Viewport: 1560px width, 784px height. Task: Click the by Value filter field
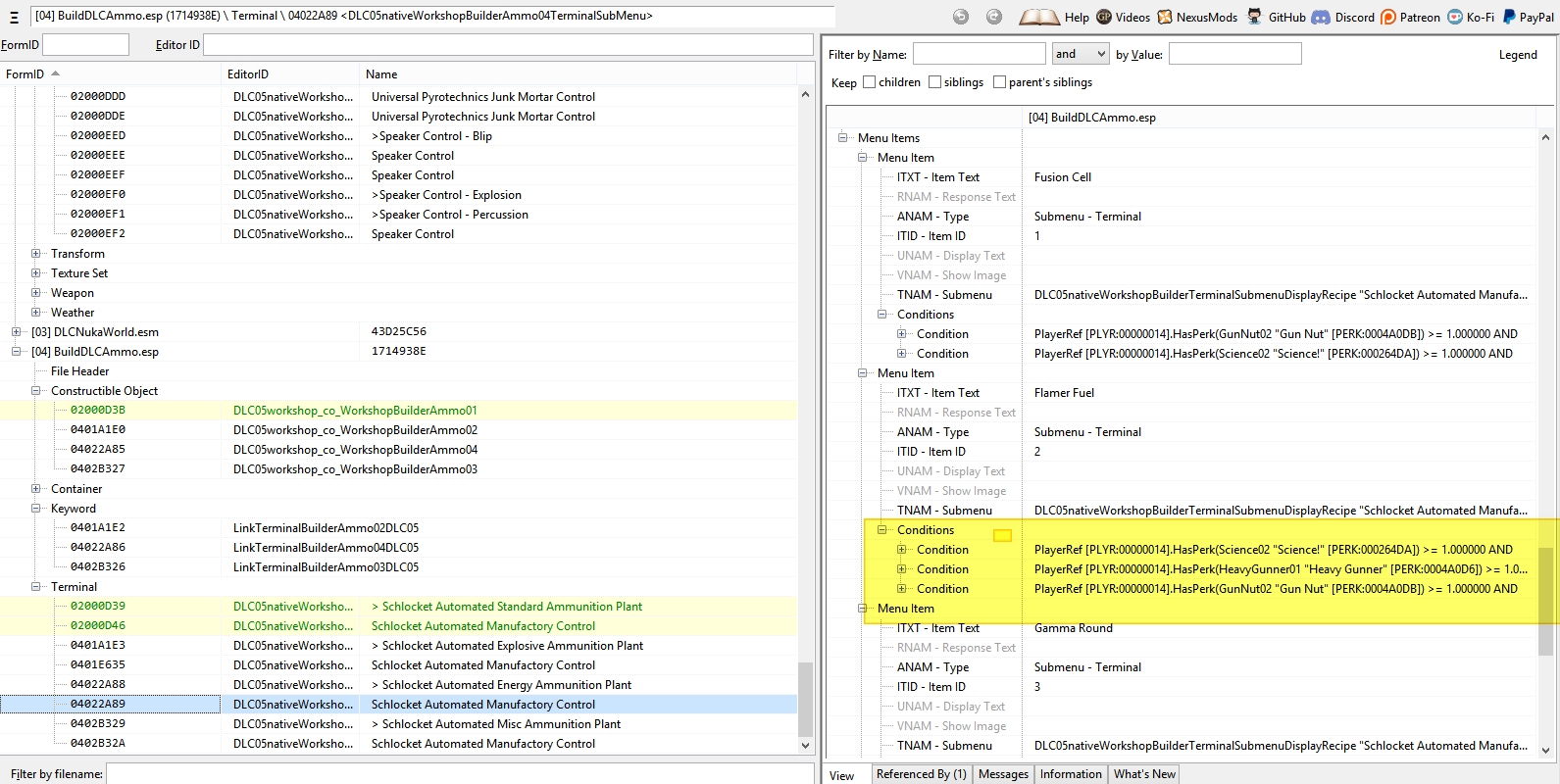pos(1235,54)
